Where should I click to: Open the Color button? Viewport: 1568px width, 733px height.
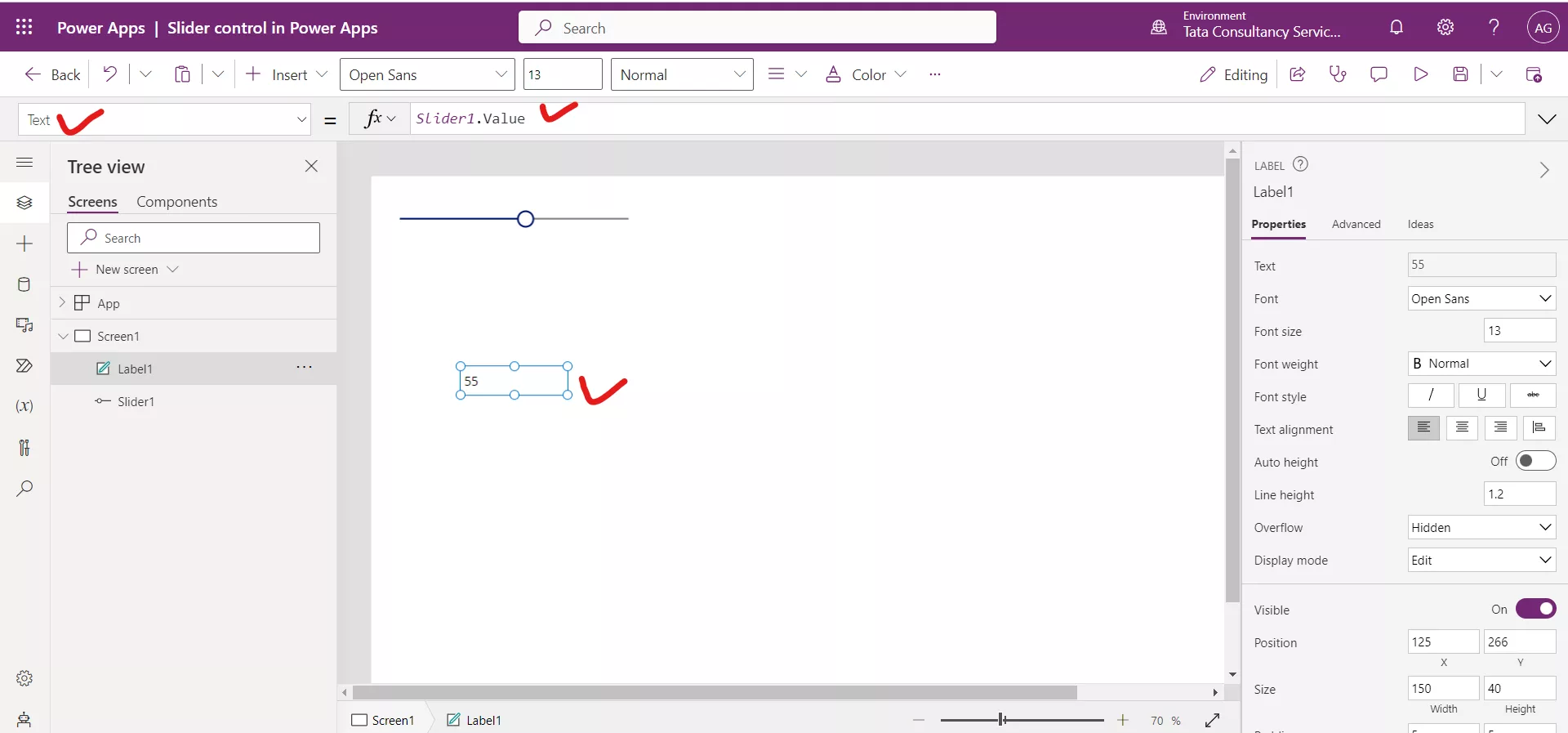tap(866, 74)
